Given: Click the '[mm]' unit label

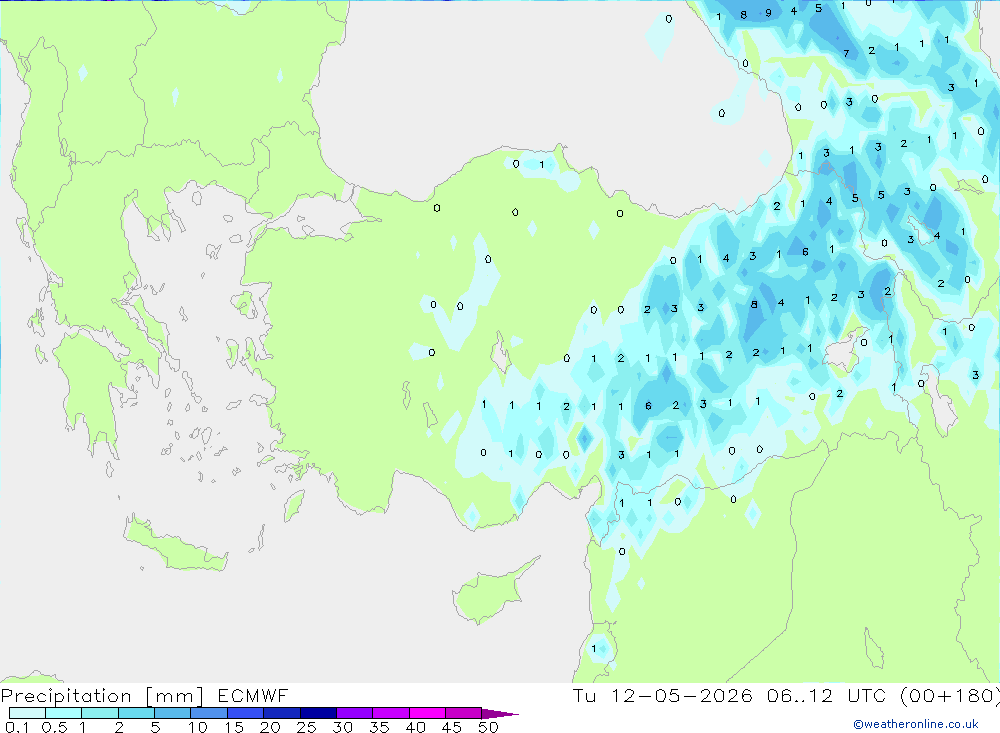Looking at the screenshot, I should click(x=175, y=696).
